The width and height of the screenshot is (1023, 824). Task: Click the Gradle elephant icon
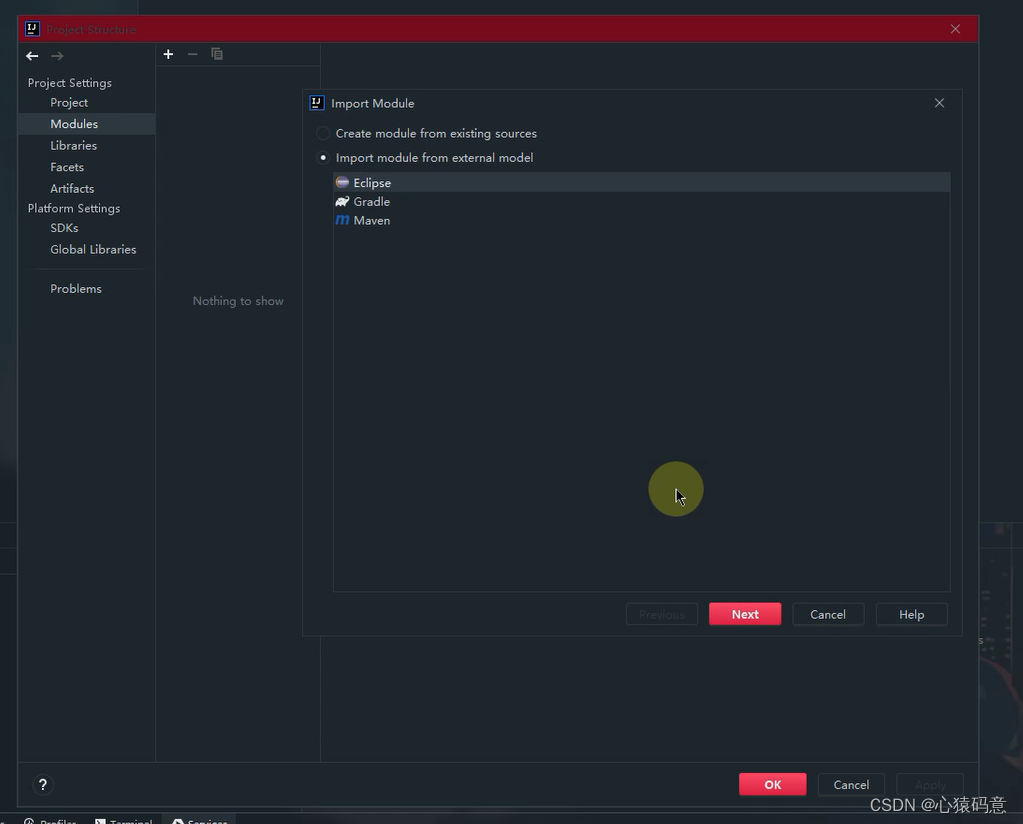[x=343, y=202]
